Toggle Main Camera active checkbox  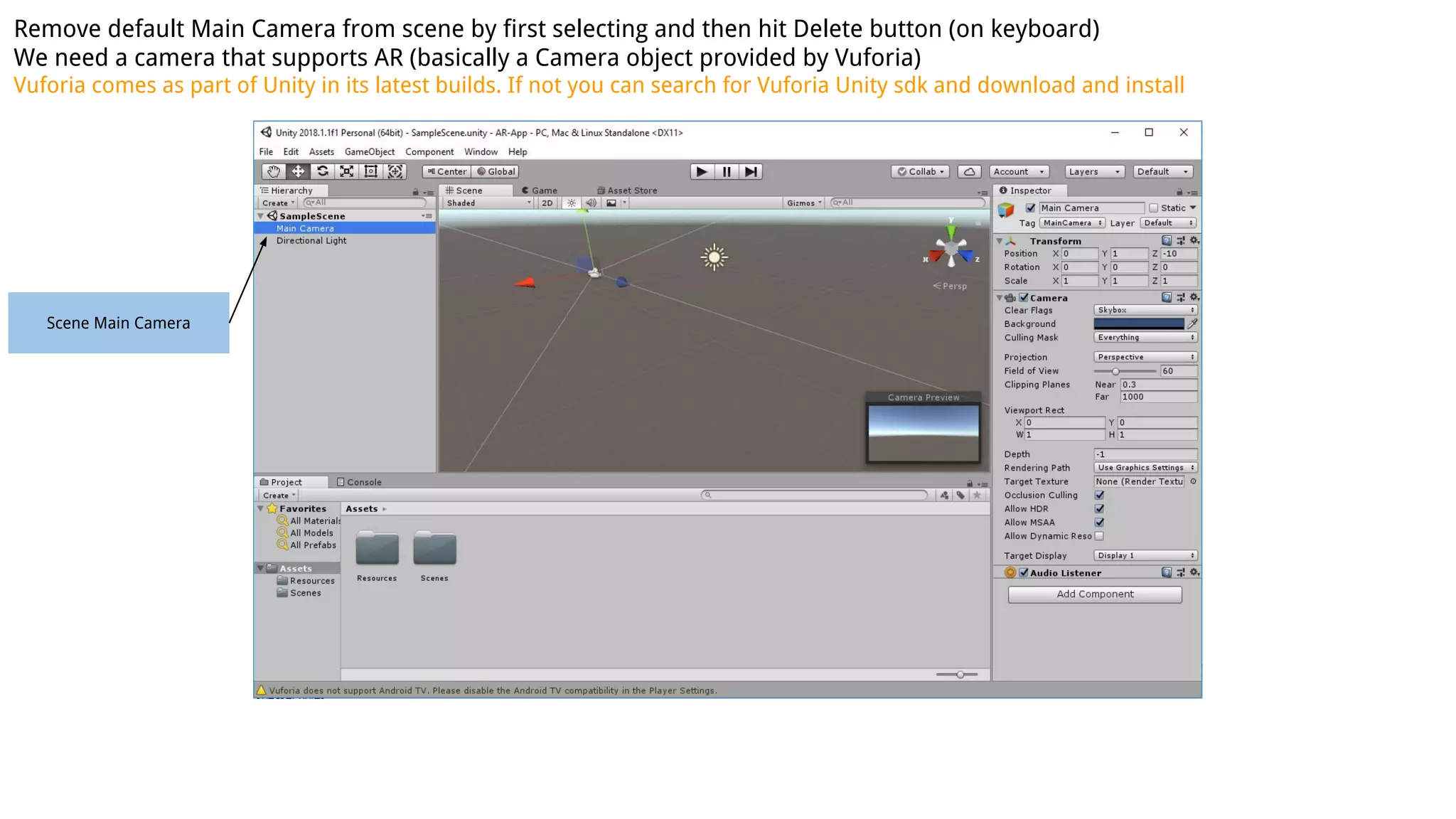pyautogui.click(x=1030, y=208)
